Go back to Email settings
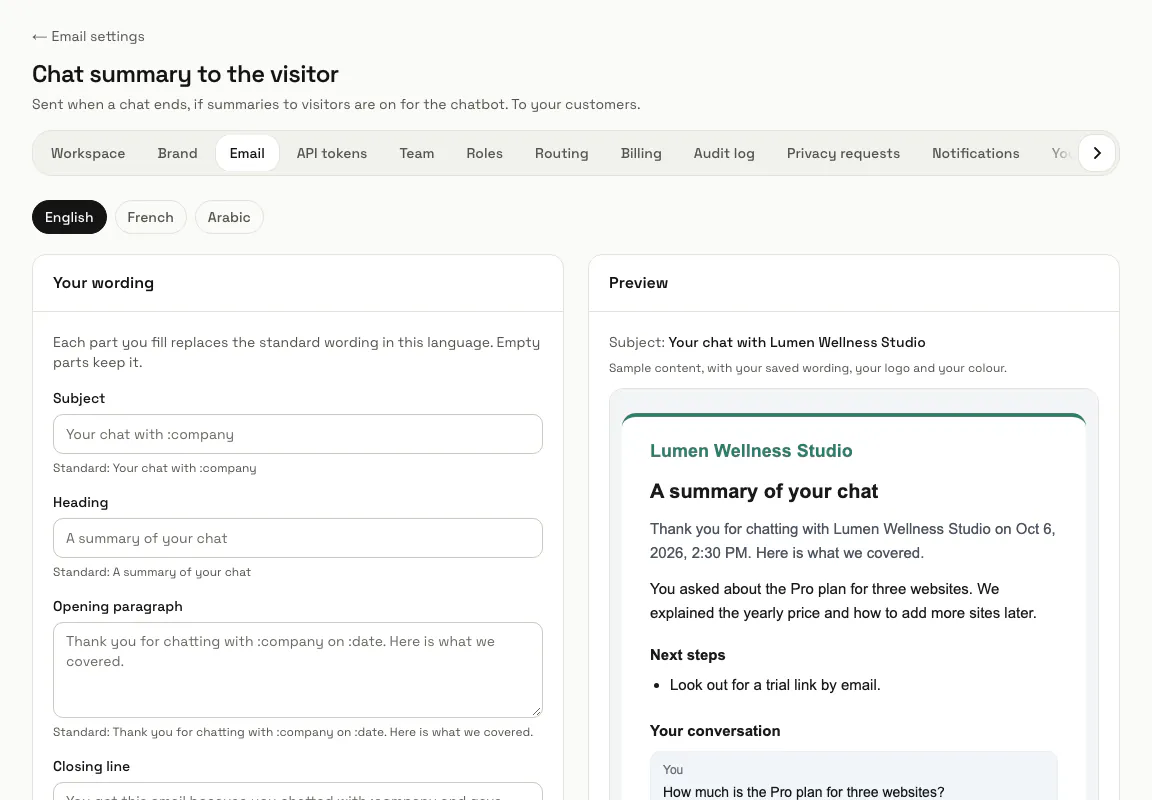Screen dimensions: 1152x800 point(88,36)
